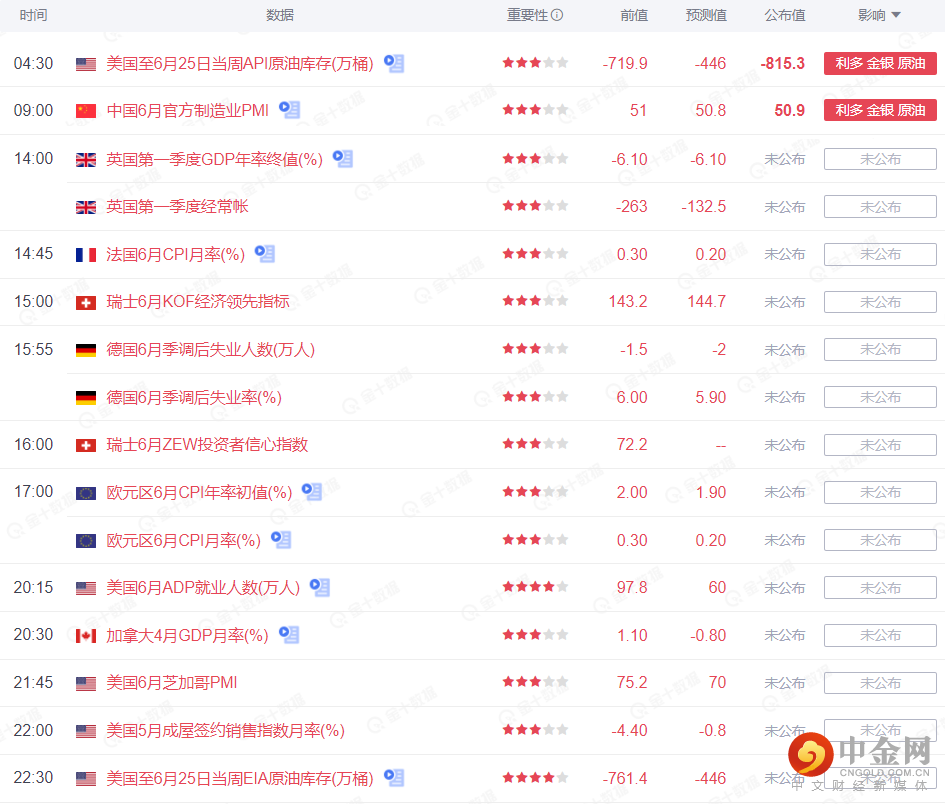Screen dimensions: 945x804
Task: Open the 美国6月芝加哥PMI link
Action: (172, 683)
